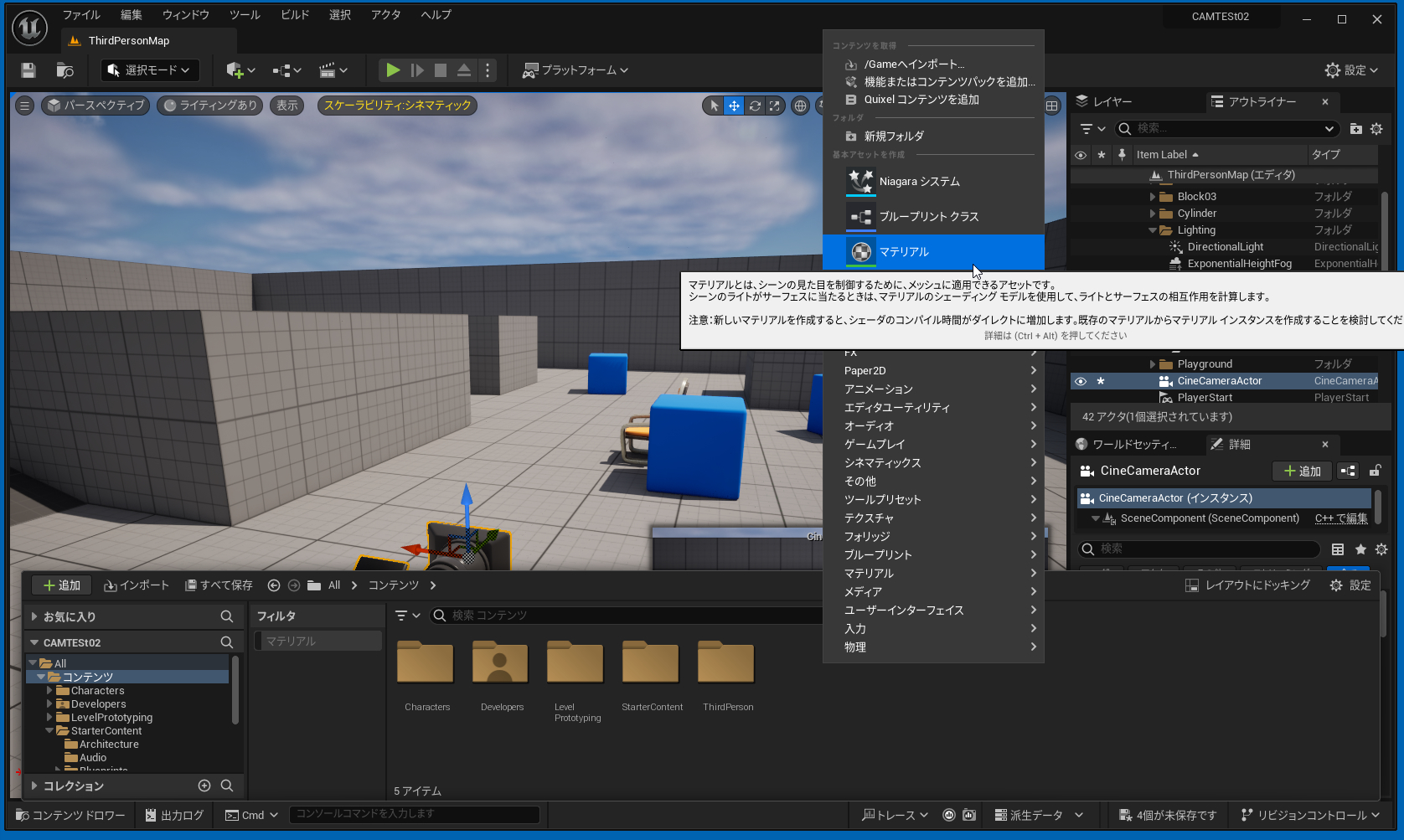Expand the Playground folder in outliner
The height and width of the screenshot is (840, 1404).
tap(1153, 364)
